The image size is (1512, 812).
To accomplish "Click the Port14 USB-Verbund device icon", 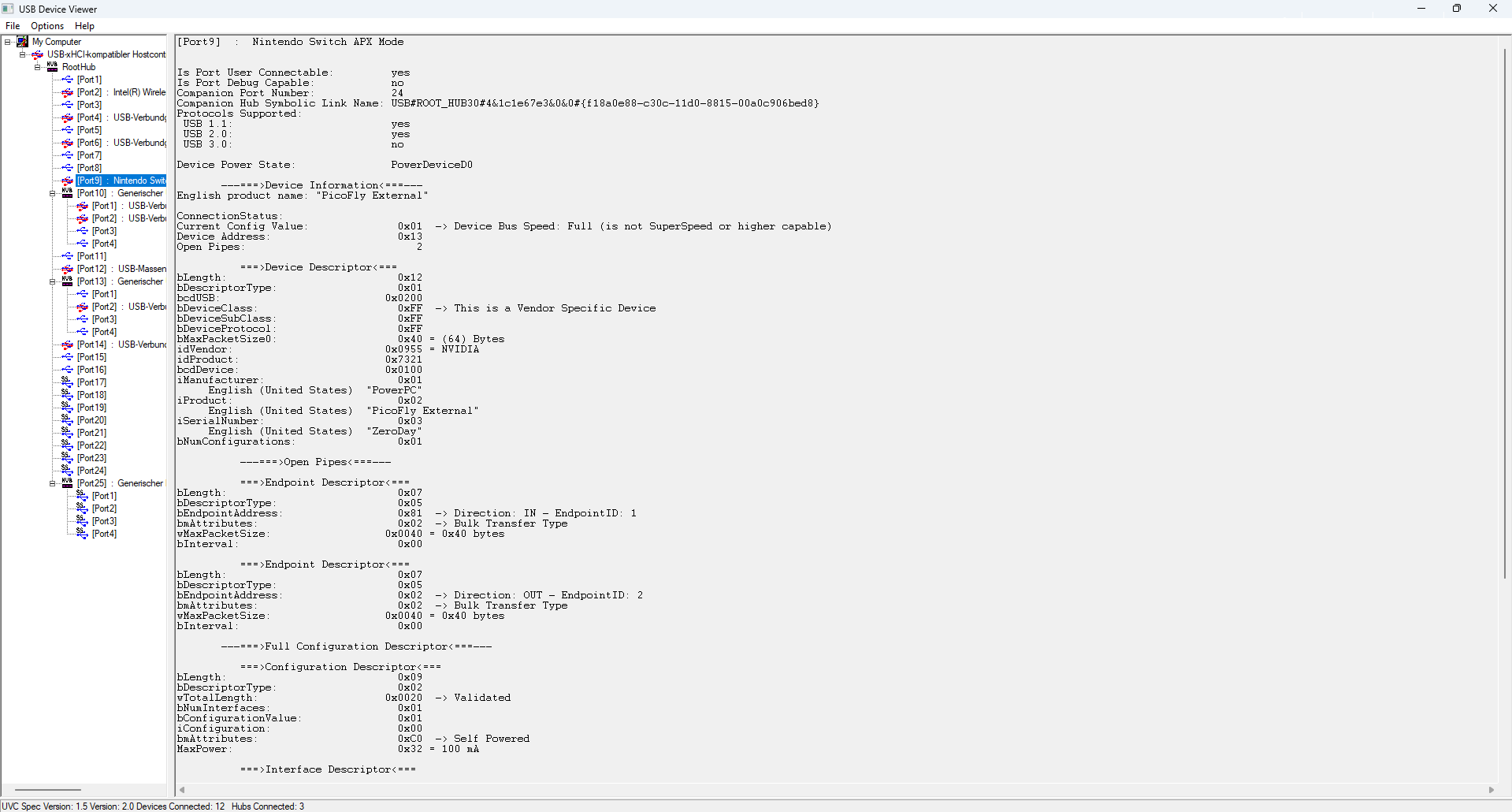I will (x=67, y=345).
